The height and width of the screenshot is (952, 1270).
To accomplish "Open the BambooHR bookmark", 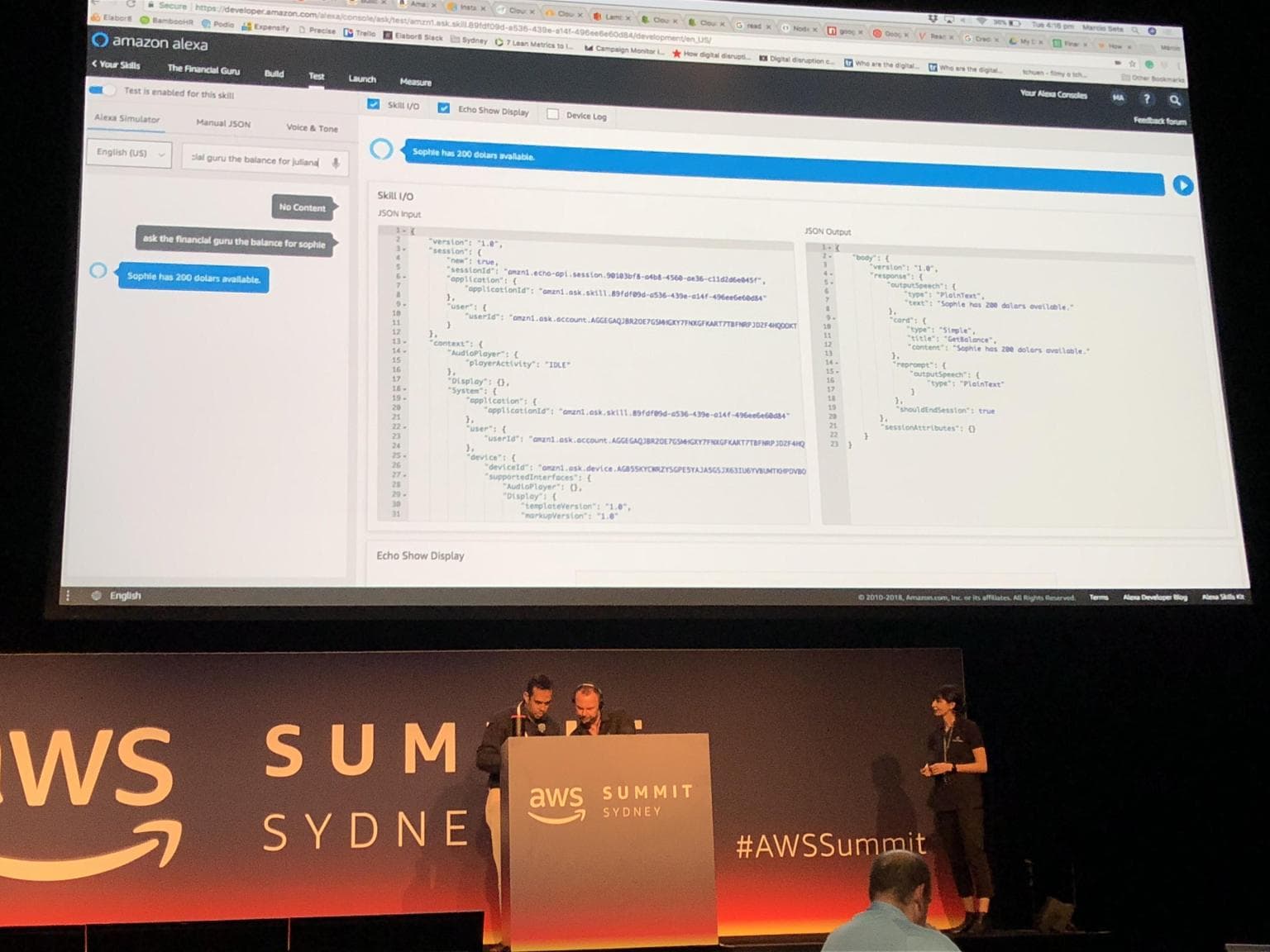I will (x=165, y=20).
